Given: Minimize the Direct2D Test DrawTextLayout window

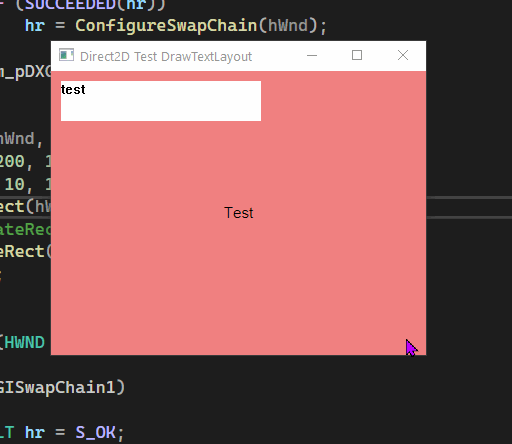Looking at the screenshot, I should pyautogui.click(x=312, y=55).
